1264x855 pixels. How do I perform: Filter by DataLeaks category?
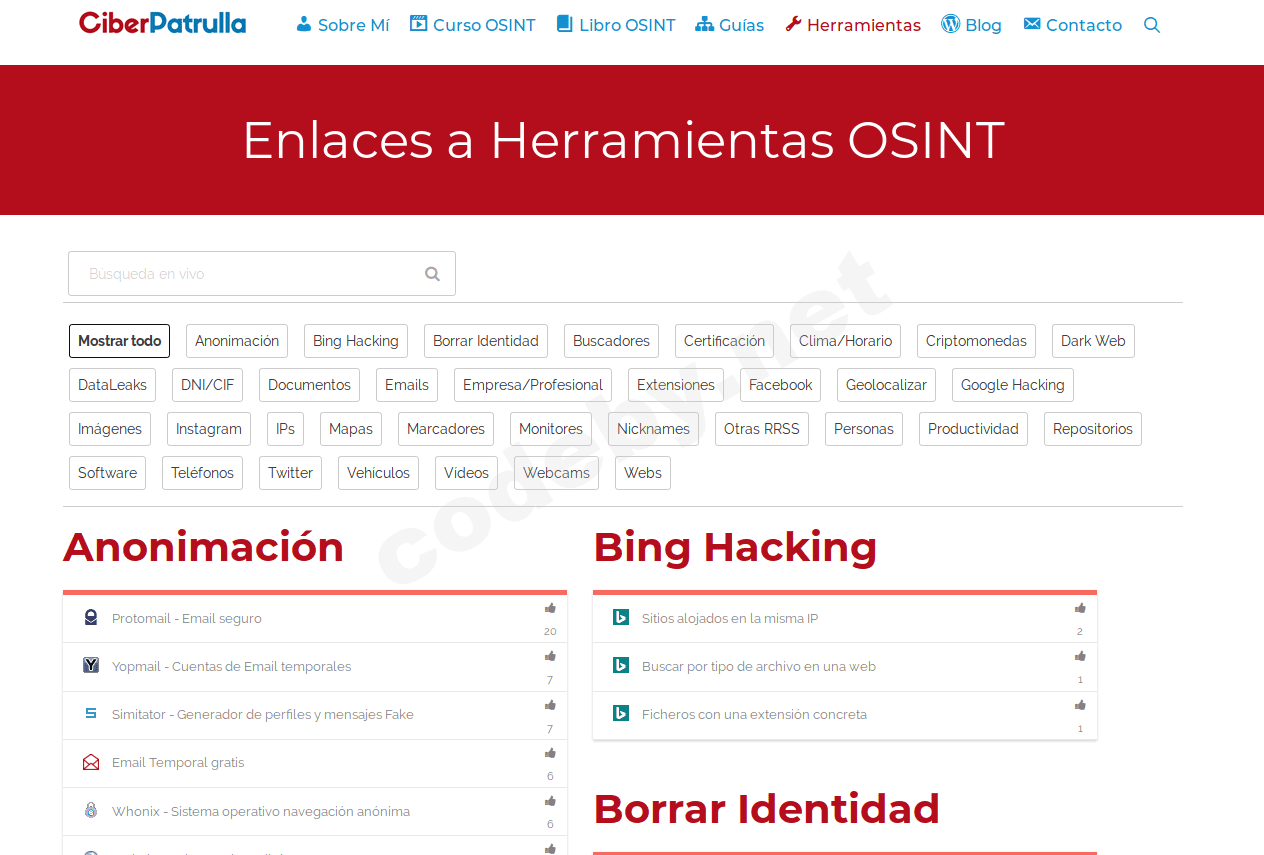click(x=112, y=385)
